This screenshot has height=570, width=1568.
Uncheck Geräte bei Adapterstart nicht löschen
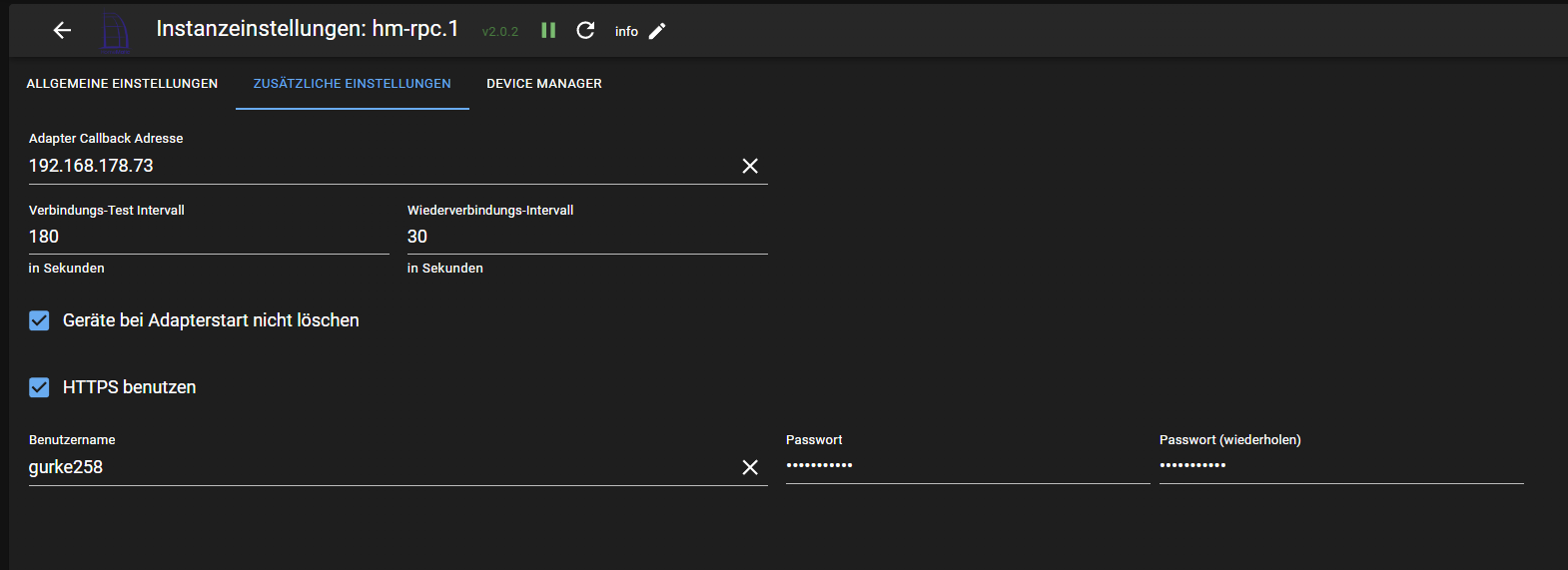pyautogui.click(x=40, y=320)
